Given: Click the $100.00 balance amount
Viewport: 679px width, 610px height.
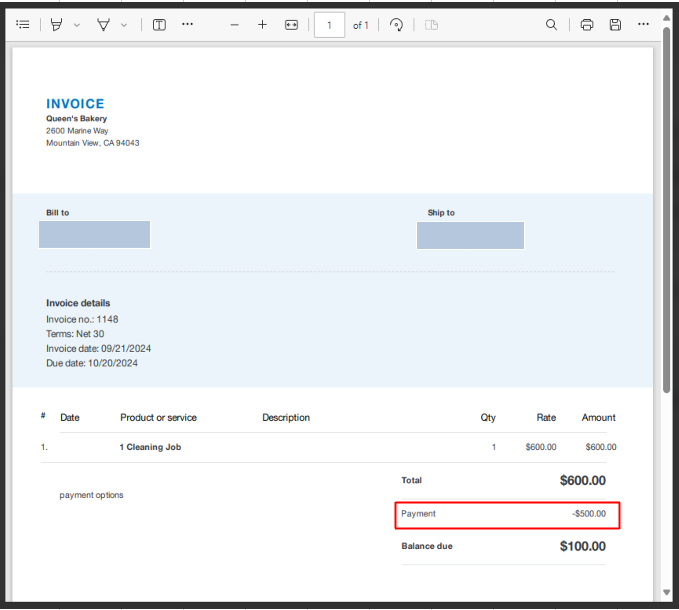Looking at the screenshot, I should coord(582,546).
